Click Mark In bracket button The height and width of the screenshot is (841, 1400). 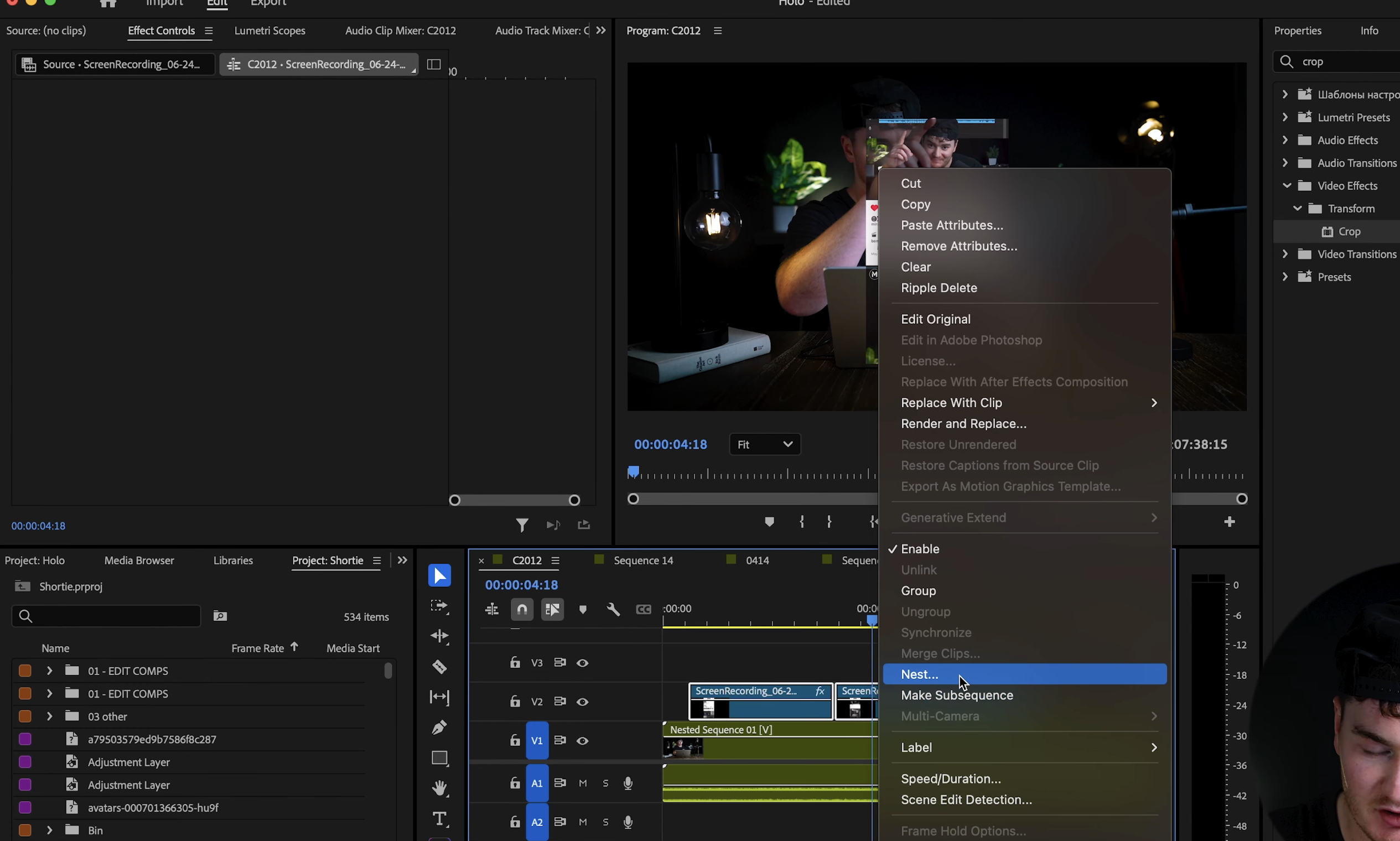click(801, 521)
